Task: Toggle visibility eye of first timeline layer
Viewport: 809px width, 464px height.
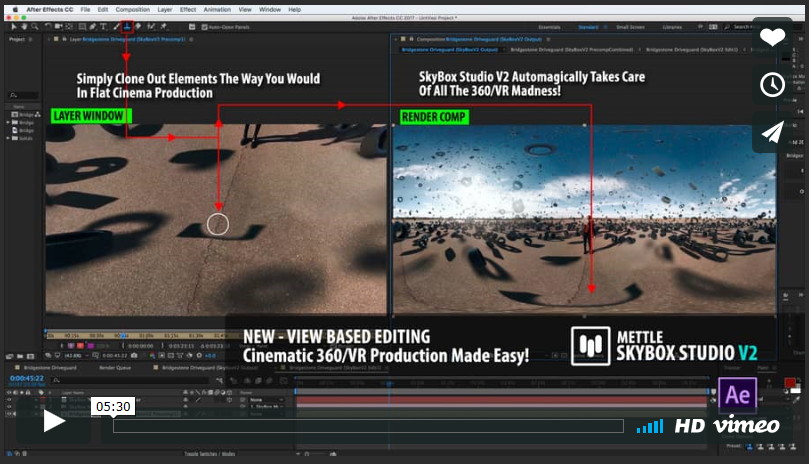Action: click(x=9, y=399)
